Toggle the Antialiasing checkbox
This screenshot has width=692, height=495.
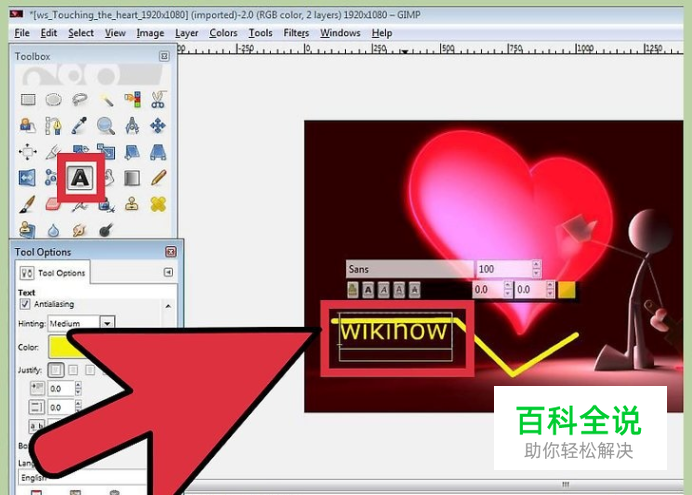[x=25, y=304]
